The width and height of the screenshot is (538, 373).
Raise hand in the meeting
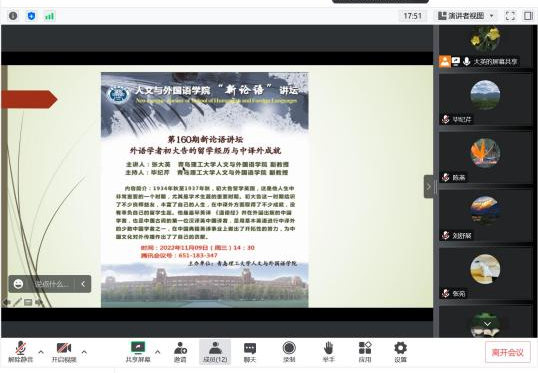point(328,352)
